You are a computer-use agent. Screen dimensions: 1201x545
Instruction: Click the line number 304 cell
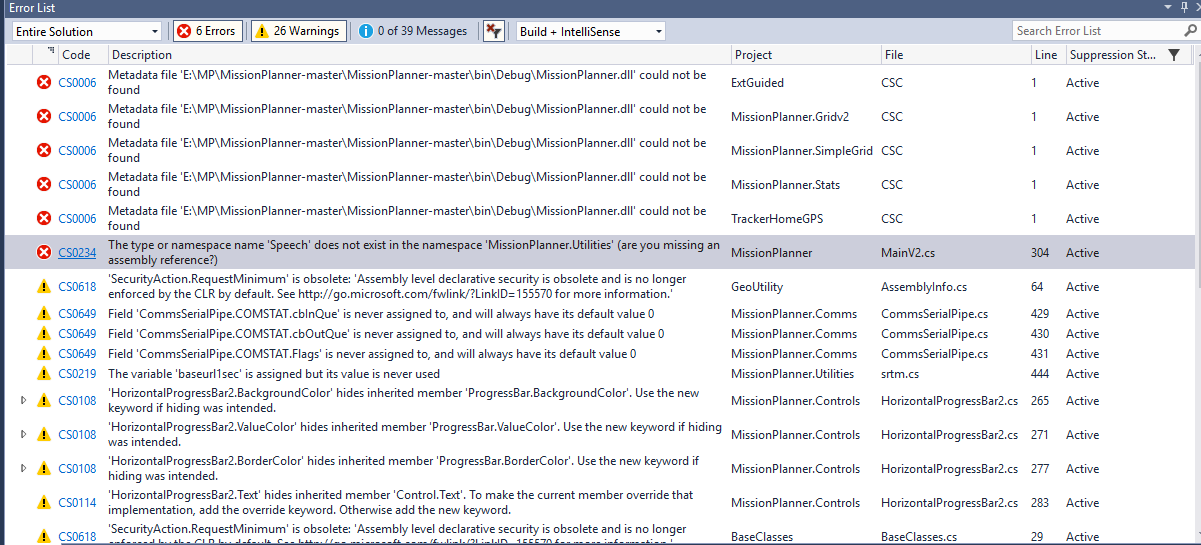(1040, 253)
